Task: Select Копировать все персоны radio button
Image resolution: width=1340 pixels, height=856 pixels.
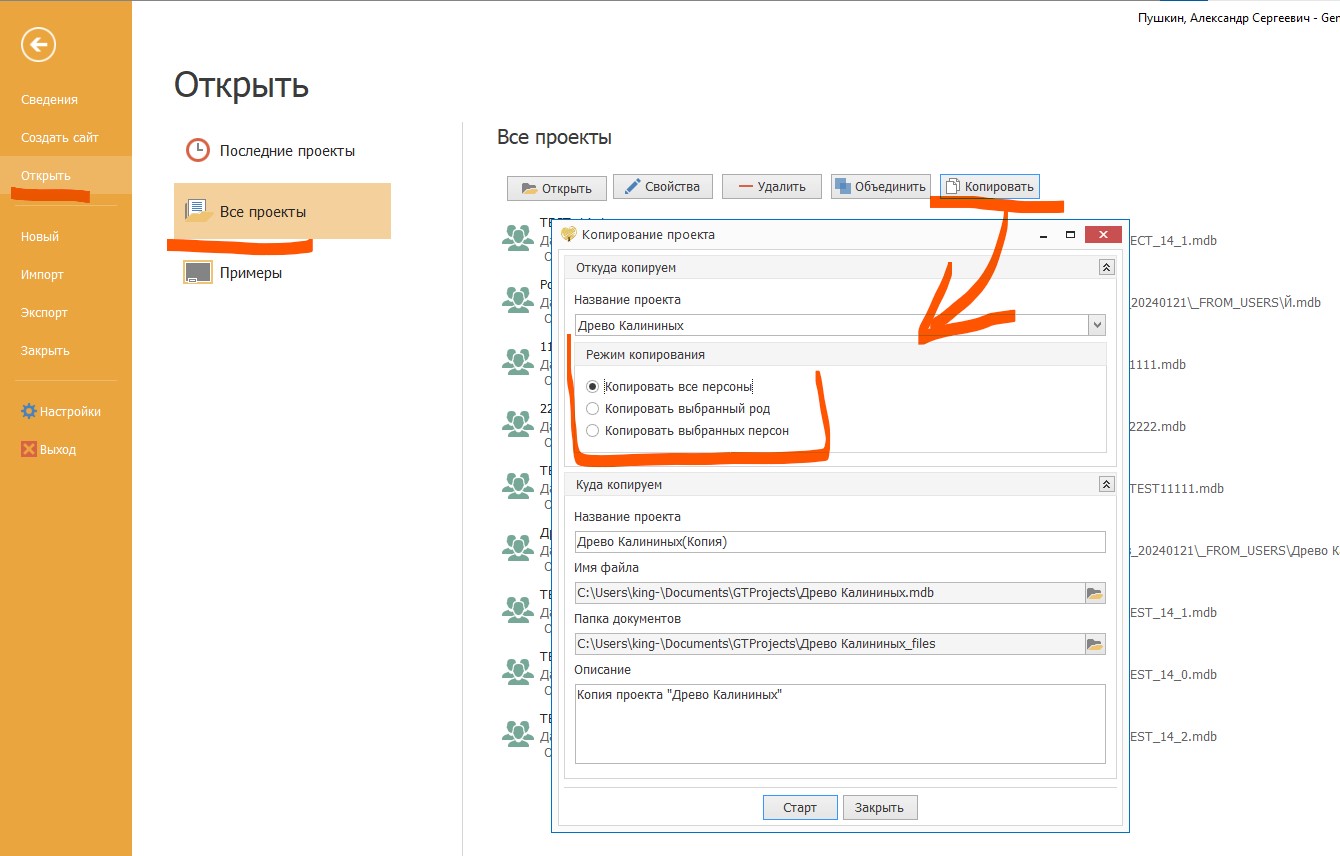Action: pos(593,386)
